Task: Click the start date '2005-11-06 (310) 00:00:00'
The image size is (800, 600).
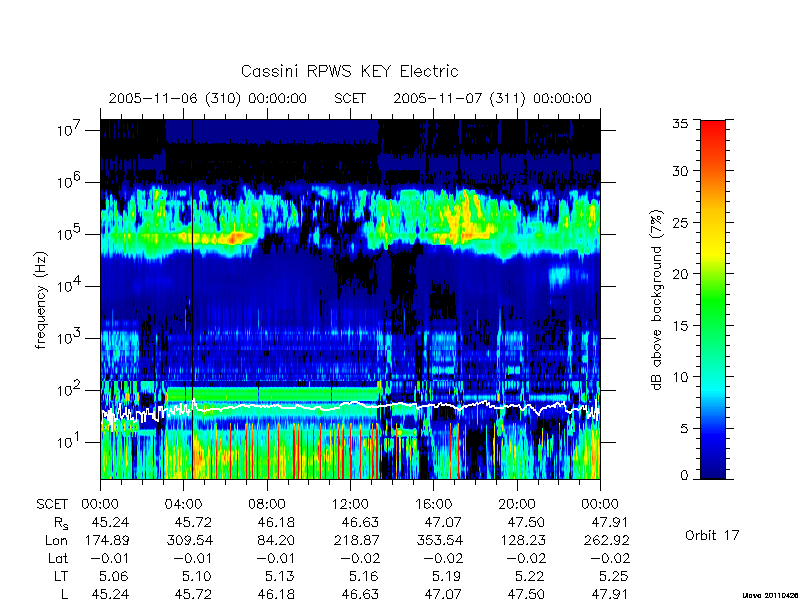Action: coord(208,98)
